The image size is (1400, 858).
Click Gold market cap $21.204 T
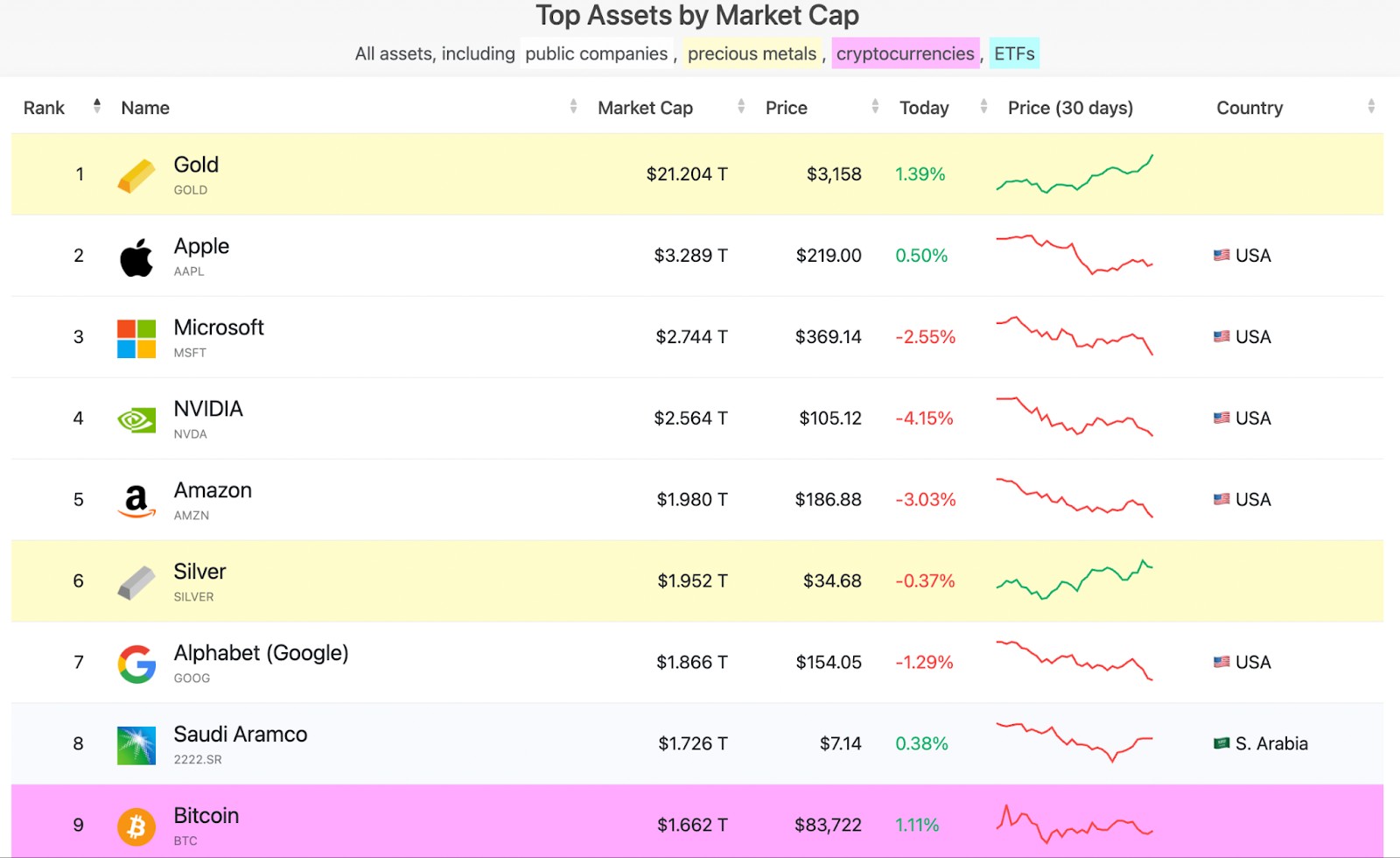[x=687, y=174]
